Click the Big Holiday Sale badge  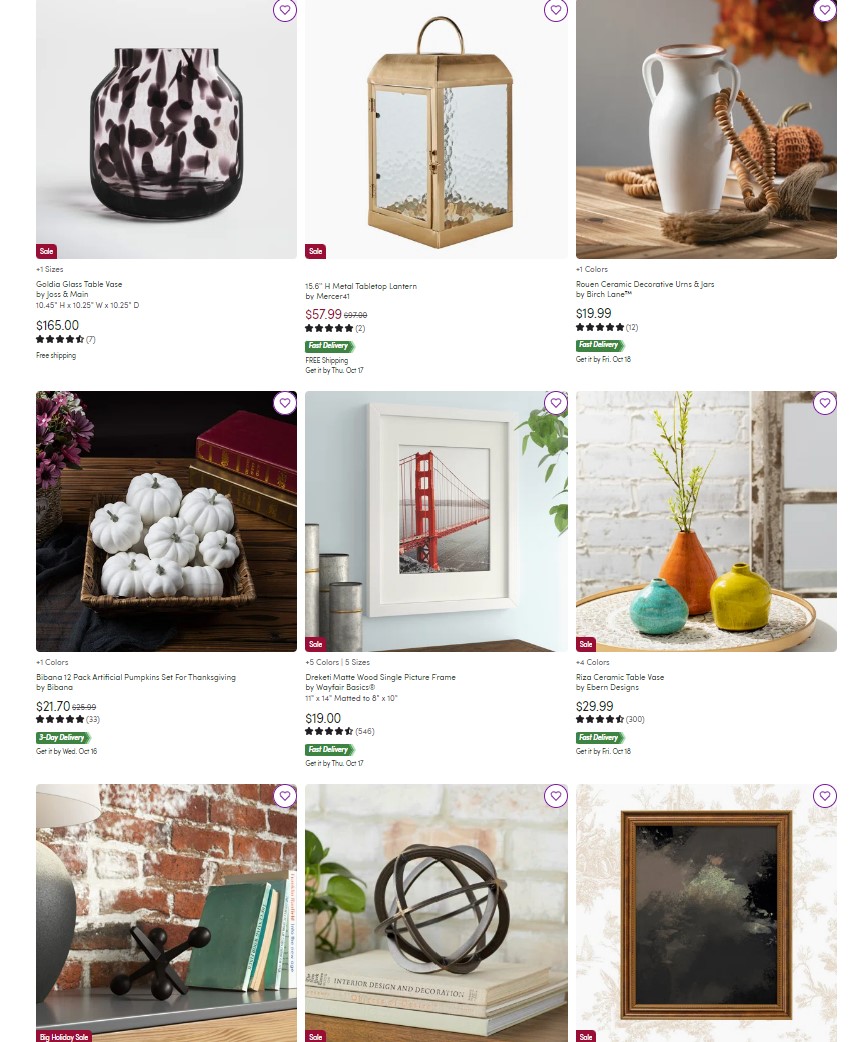pyautogui.click(x=64, y=1037)
